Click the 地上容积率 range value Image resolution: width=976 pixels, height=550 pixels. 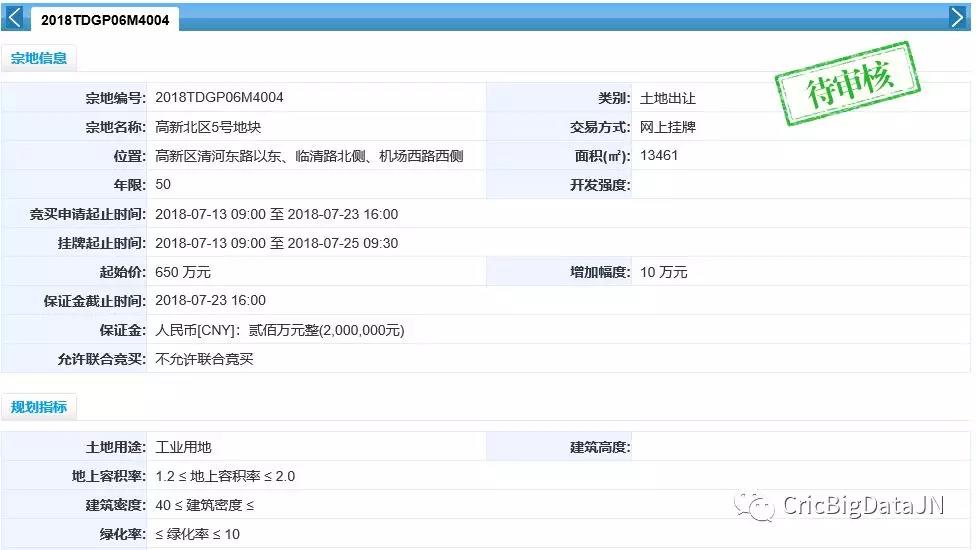tap(225, 476)
